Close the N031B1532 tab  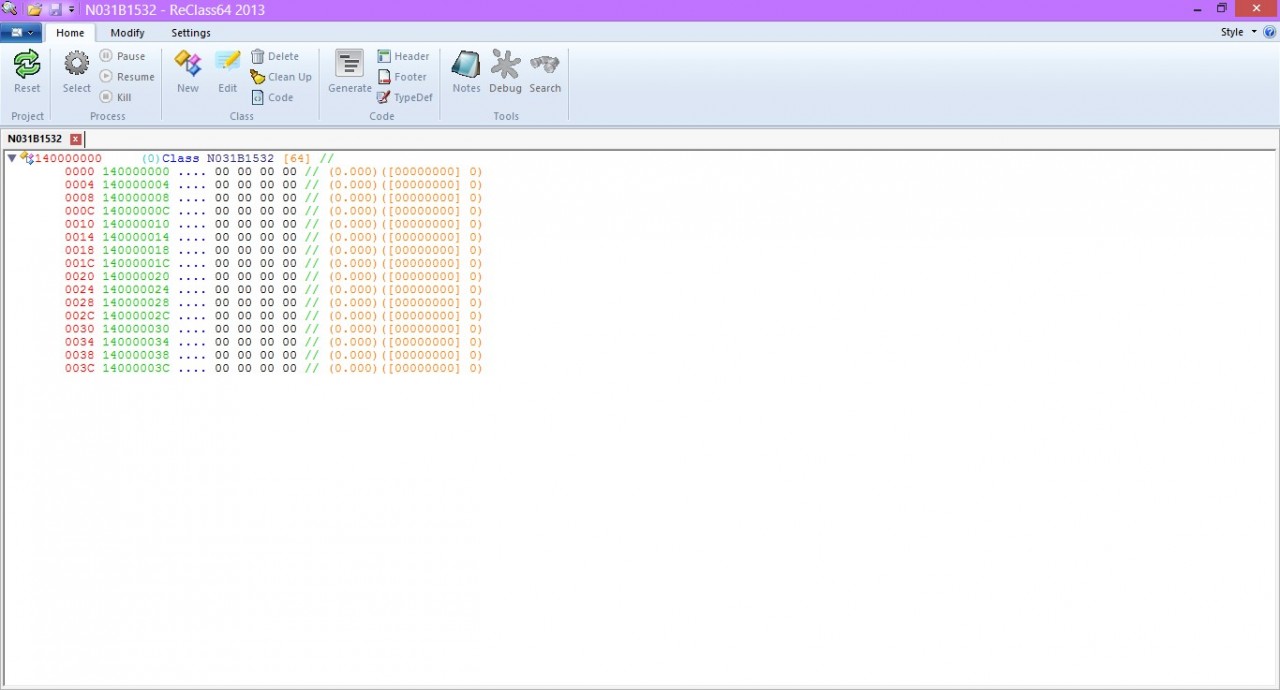75,139
